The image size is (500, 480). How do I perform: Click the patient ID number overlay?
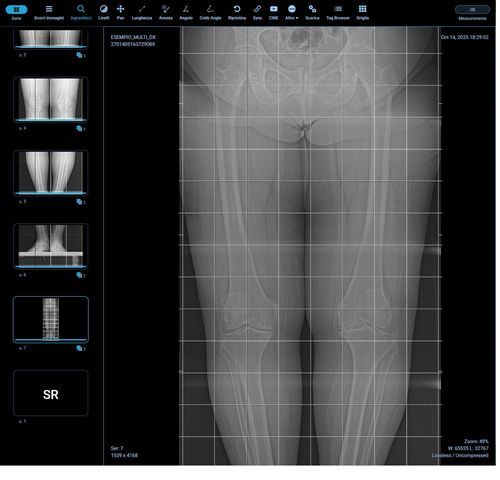click(x=133, y=44)
